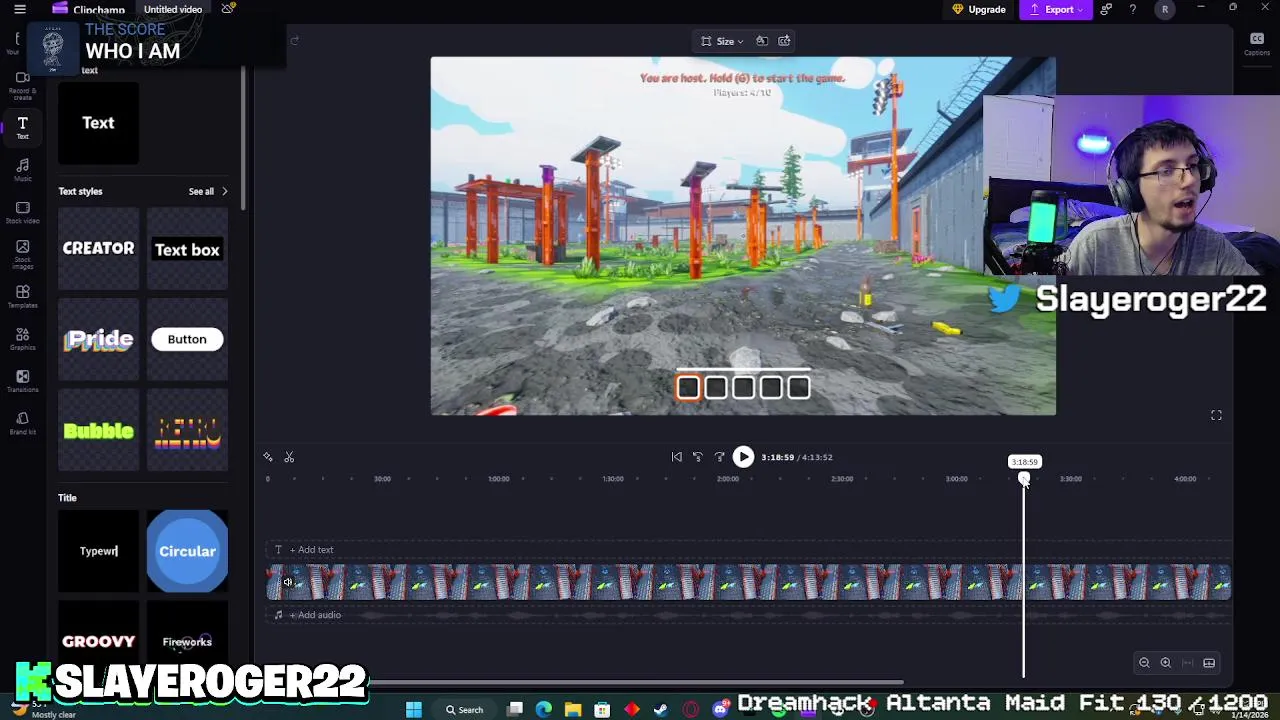Click the Upgrade button
Image resolution: width=1280 pixels, height=720 pixels.
pos(978,10)
